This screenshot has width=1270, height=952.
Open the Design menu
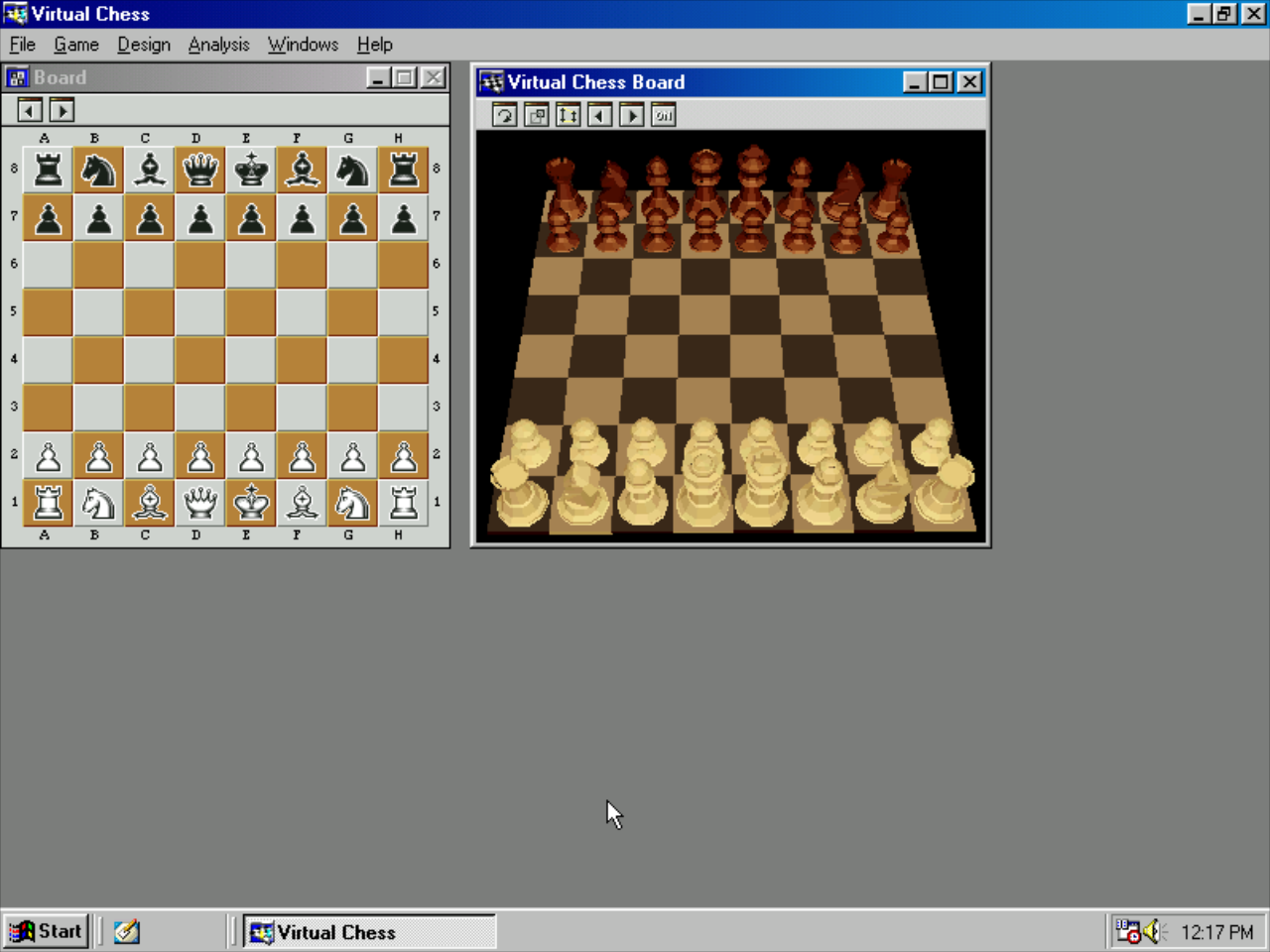(144, 45)
